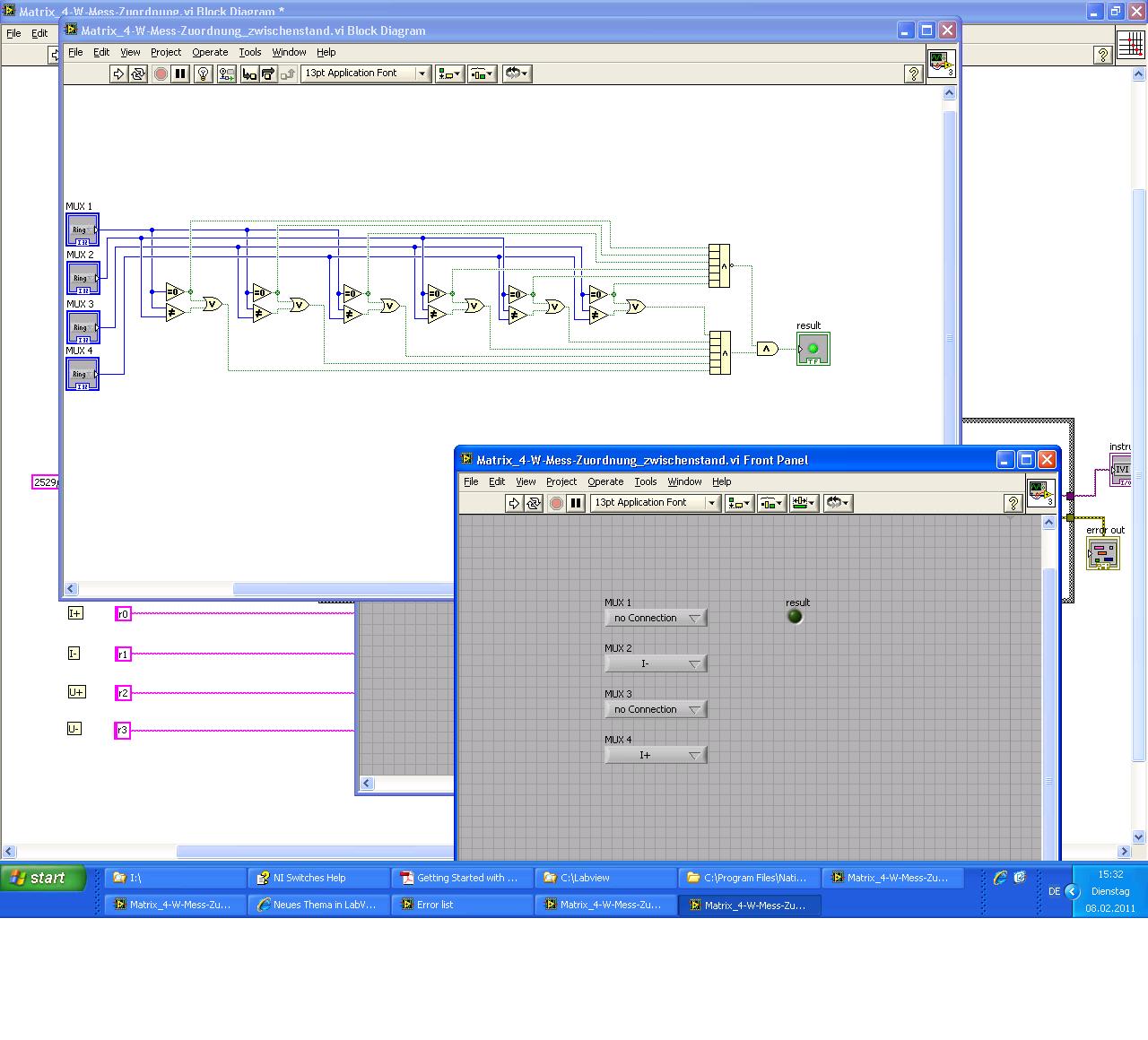1148x1040 pixels.
Task: Select the MUX 4 Ring terminal on the diagram
Action: click(83, 374)
